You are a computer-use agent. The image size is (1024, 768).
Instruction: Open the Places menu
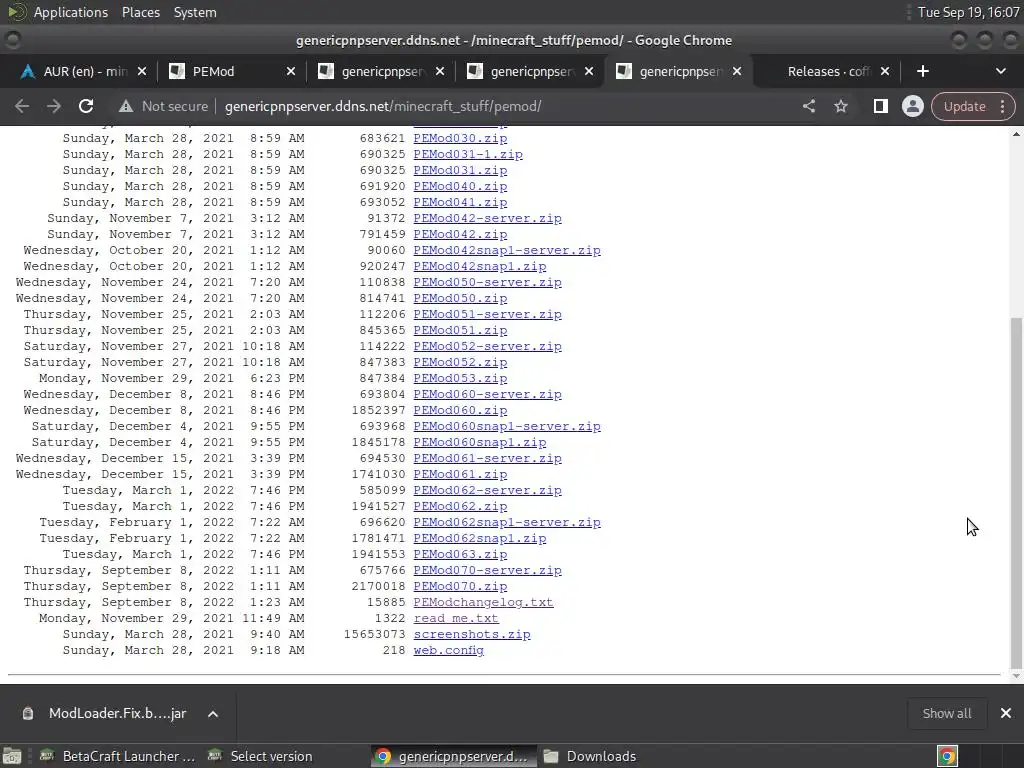[x=140, y=12]
